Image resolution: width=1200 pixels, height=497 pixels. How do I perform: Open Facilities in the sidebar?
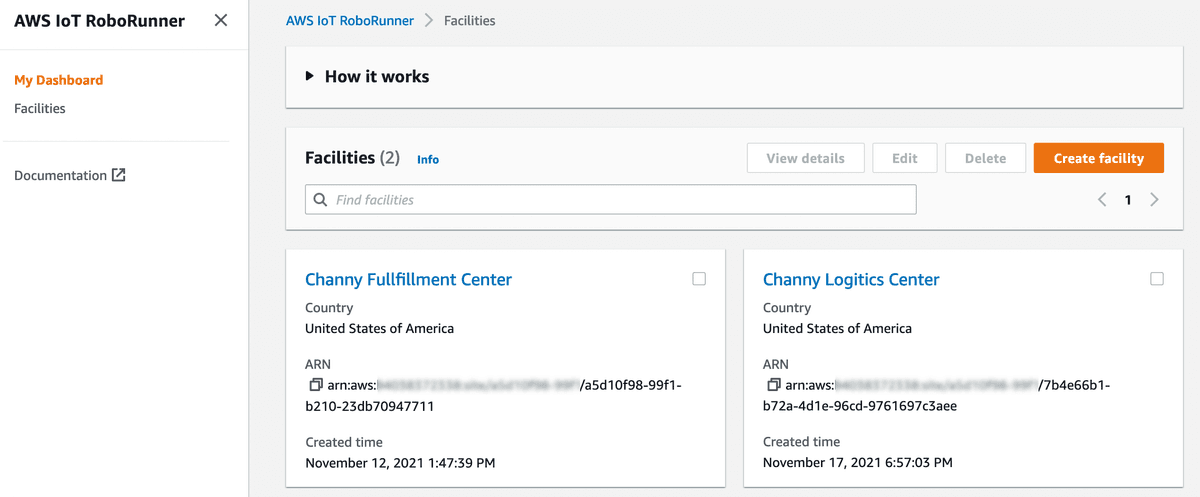pos(40,108)
